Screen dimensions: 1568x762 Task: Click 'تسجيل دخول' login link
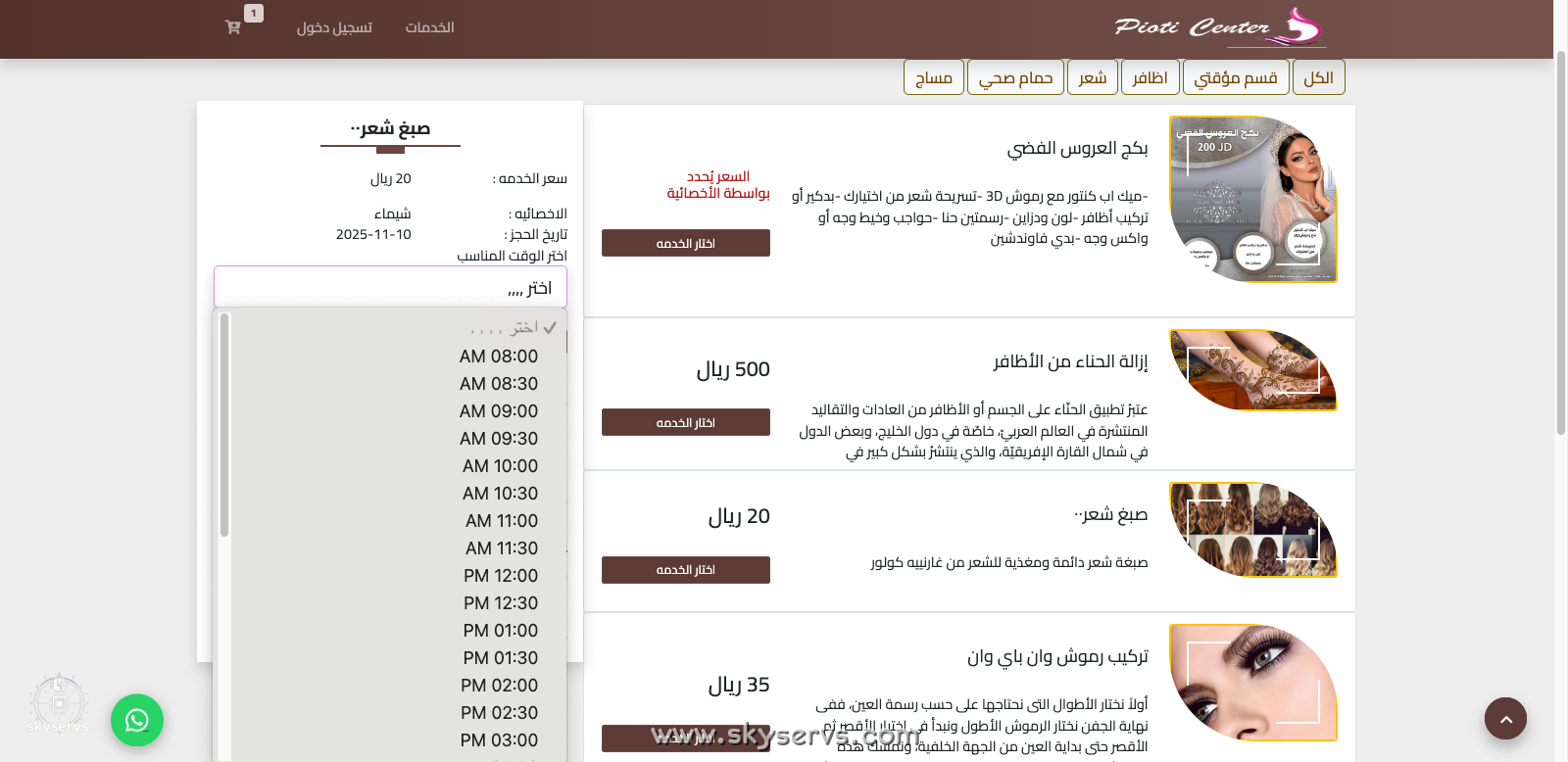334,27
